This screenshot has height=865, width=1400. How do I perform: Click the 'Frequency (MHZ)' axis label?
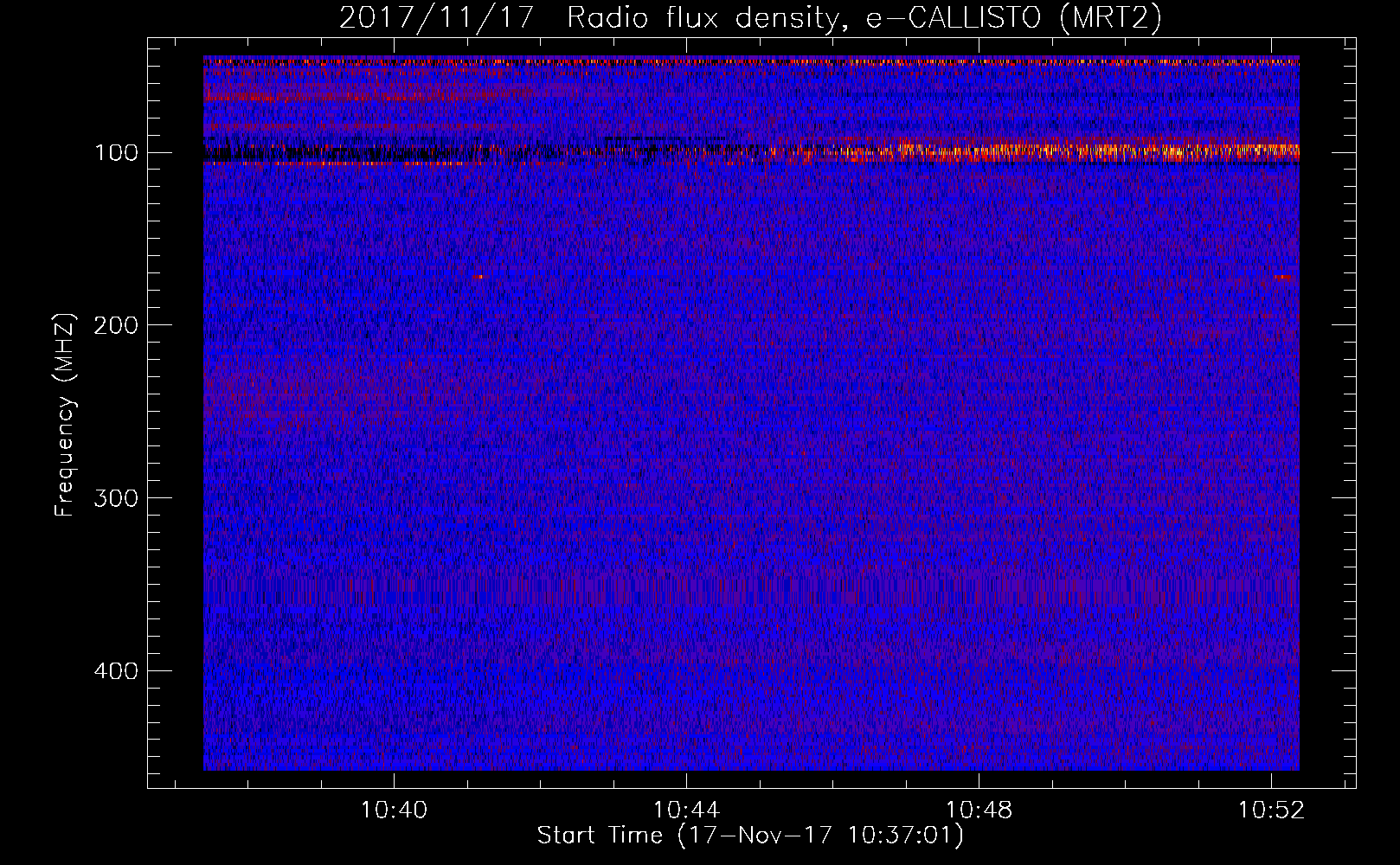(x=65, y=414)
